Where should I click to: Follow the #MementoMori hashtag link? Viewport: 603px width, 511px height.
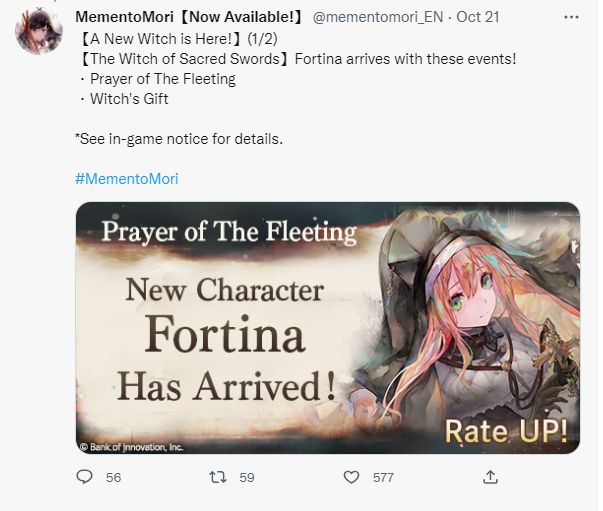[126, 179]
